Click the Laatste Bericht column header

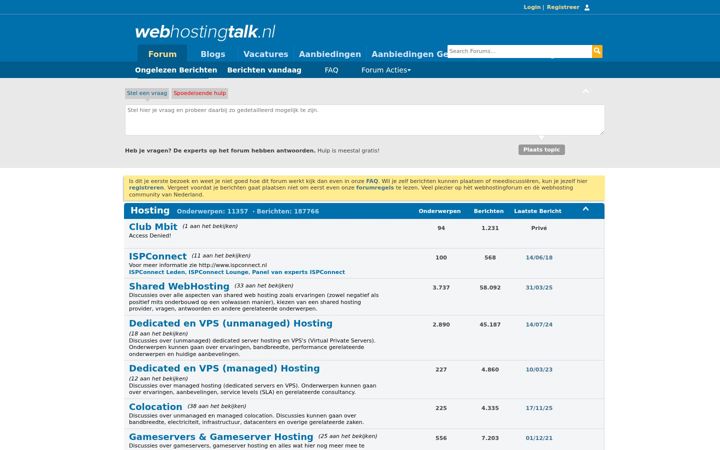click(x=538, y=211)
